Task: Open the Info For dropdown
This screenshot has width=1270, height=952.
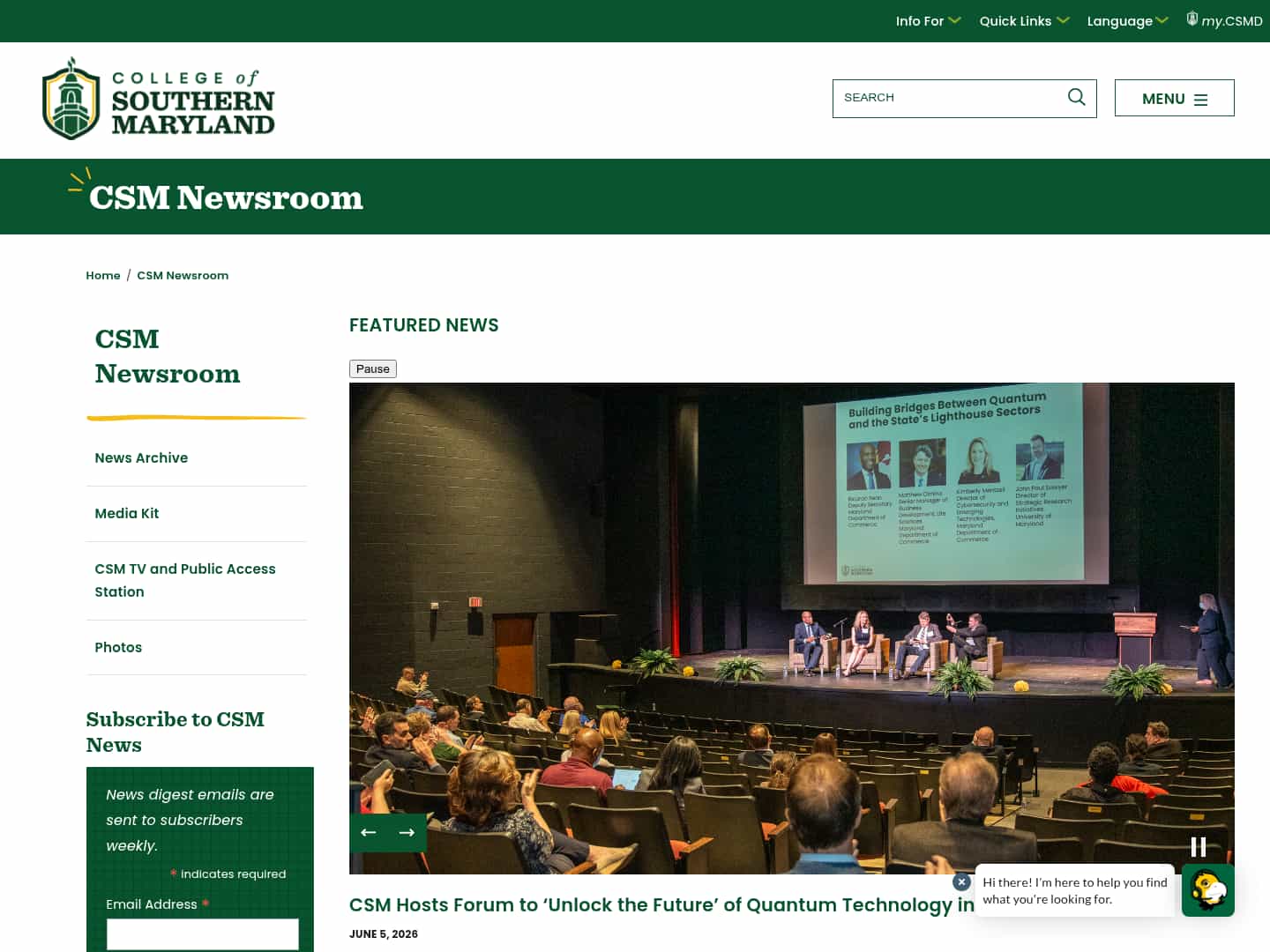Action: (x=928, y=21)
